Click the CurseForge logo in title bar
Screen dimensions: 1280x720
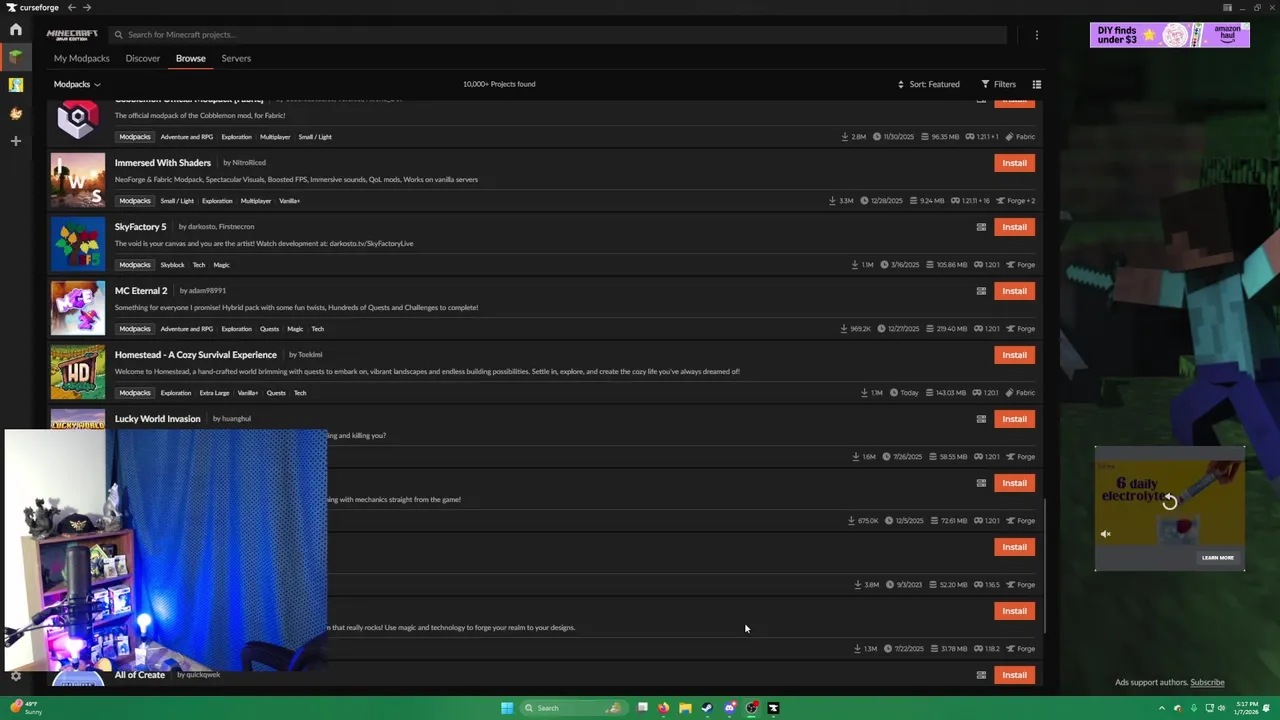pyautogui.click(x=32, y=8)
